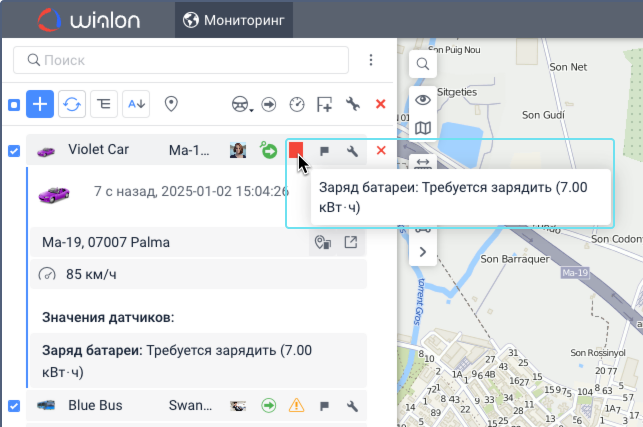
Task: Click the map marker location icon in toolbar
Action: [171, 104]
